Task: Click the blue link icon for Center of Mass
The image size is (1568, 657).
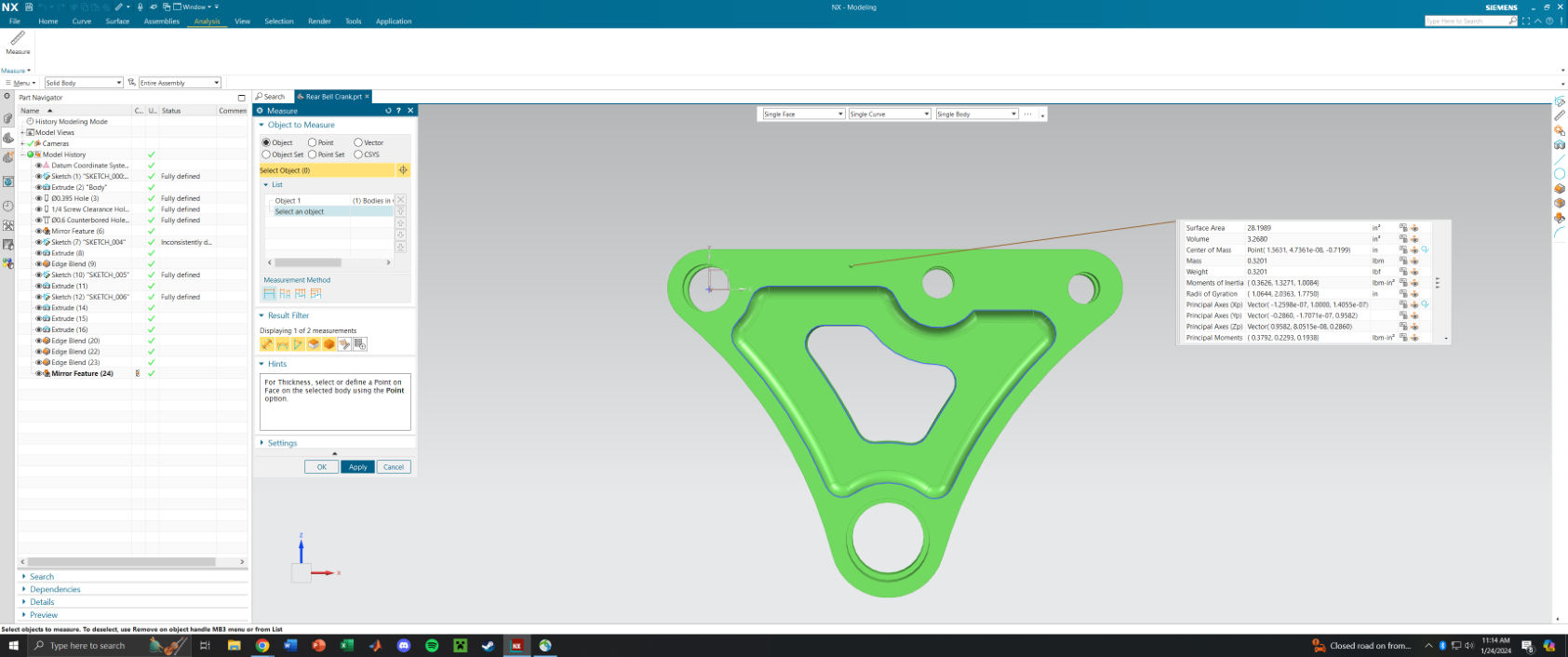Action: (x=1425, y=249)
